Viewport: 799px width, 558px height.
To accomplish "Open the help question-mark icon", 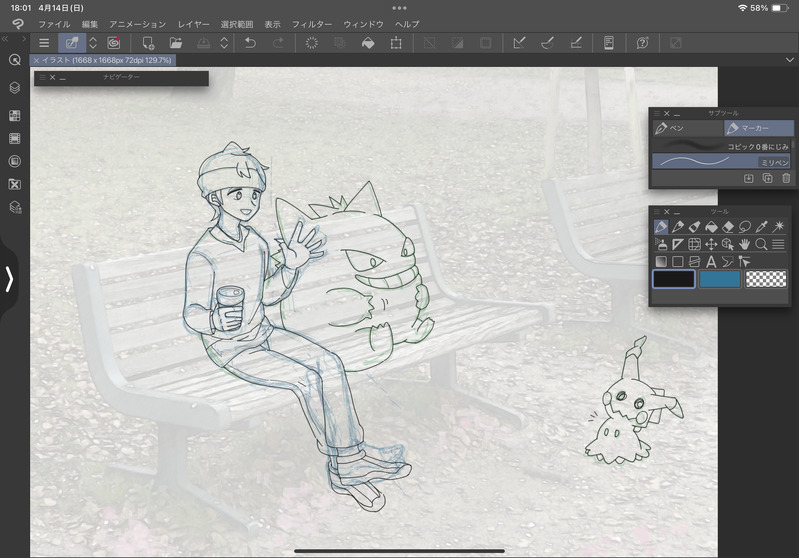I will tap(642, 43).
